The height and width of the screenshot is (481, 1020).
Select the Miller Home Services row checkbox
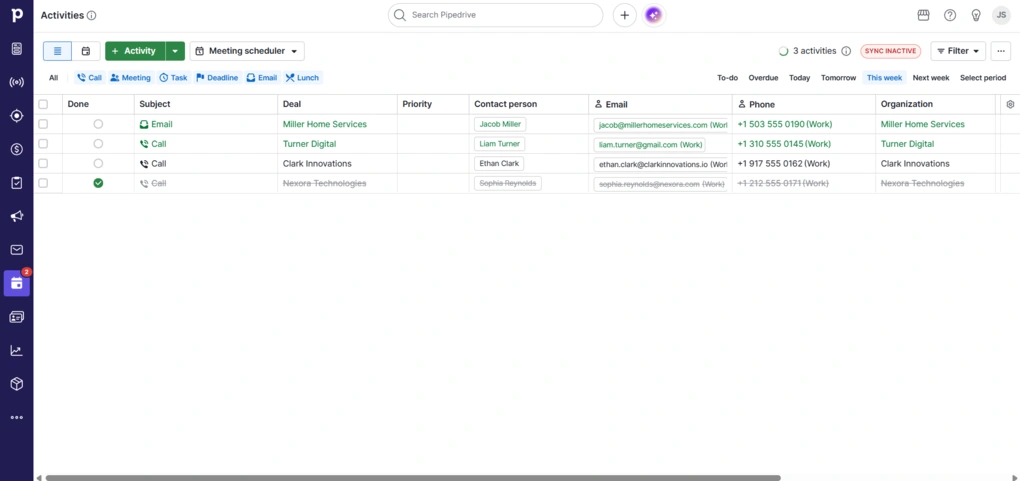[43, 124]
